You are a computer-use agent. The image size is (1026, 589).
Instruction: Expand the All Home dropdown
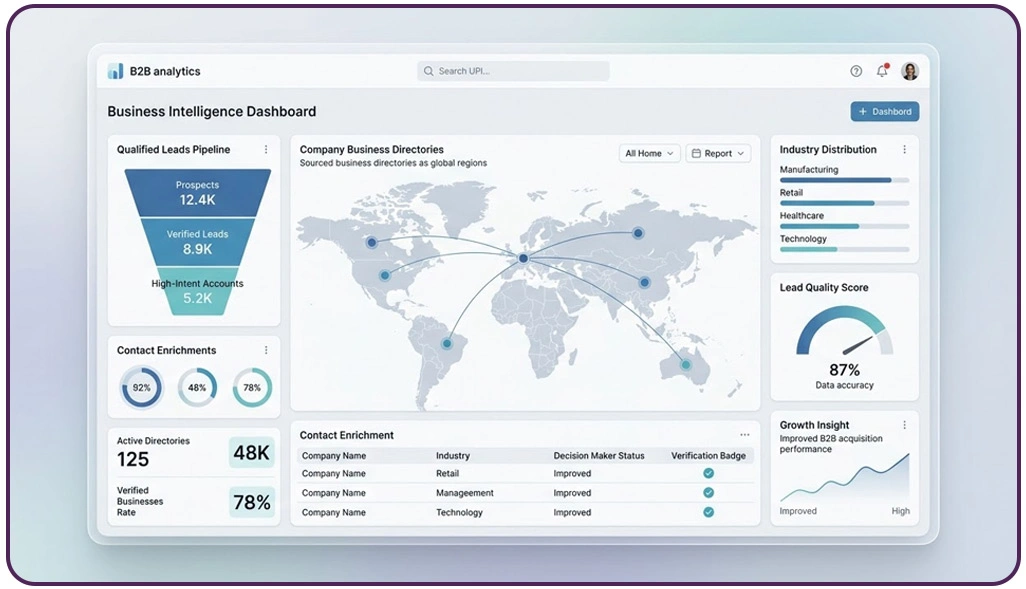650,153
